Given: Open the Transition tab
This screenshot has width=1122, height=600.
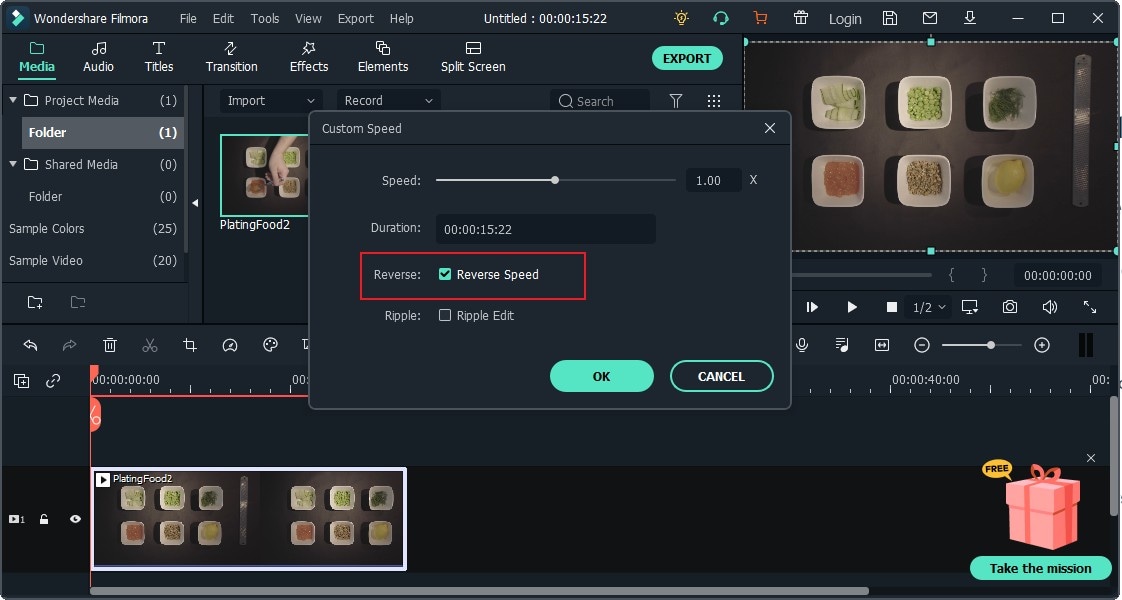Looking at the screenshot, I should coord(231,57).
